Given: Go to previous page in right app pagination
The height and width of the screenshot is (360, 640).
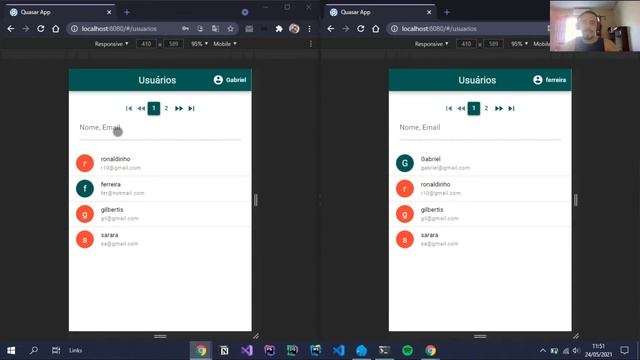Looking at the screenshot, I should [x=461, y=108].
